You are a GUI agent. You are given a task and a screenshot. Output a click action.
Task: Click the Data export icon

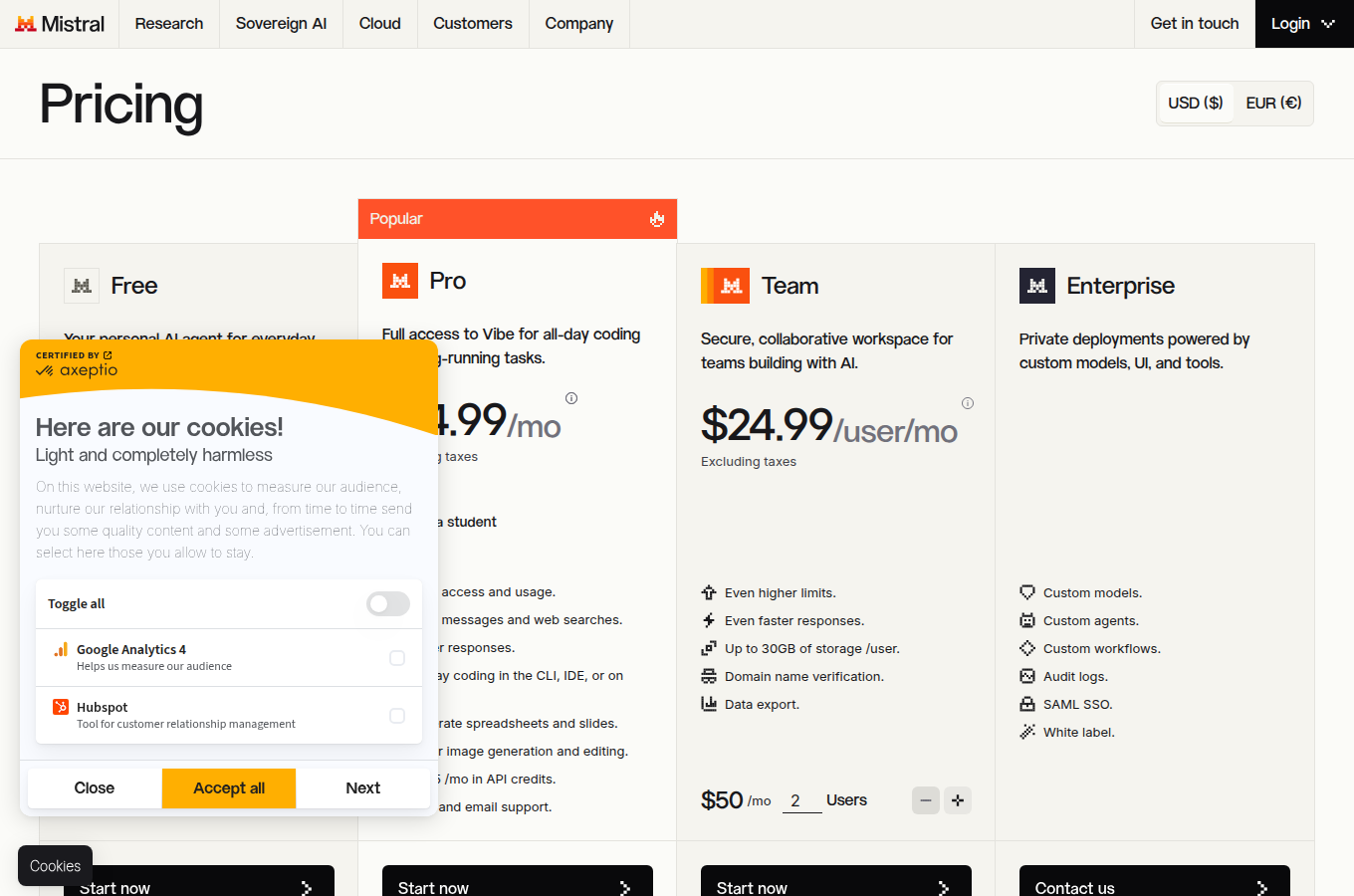(x=709, y=704)
